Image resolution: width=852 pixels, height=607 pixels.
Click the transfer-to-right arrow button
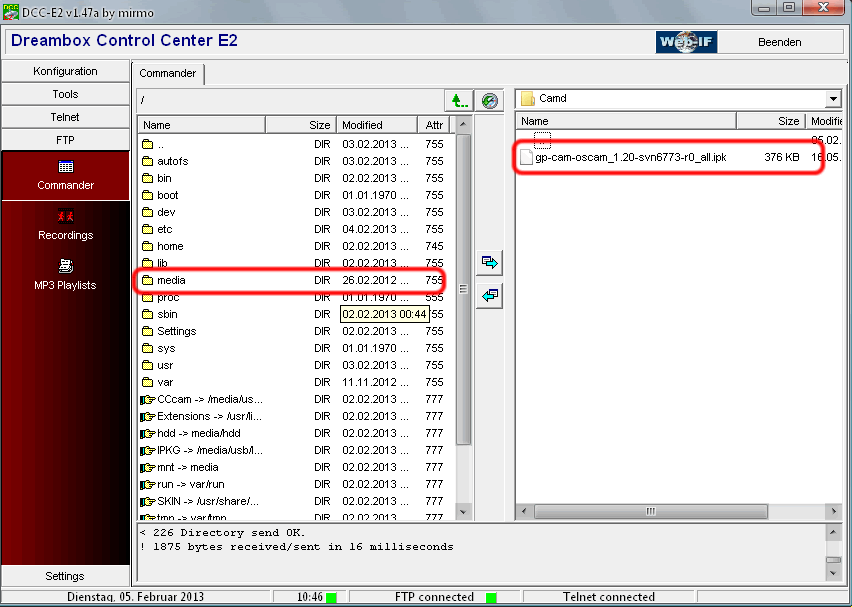tap(489, 262)
